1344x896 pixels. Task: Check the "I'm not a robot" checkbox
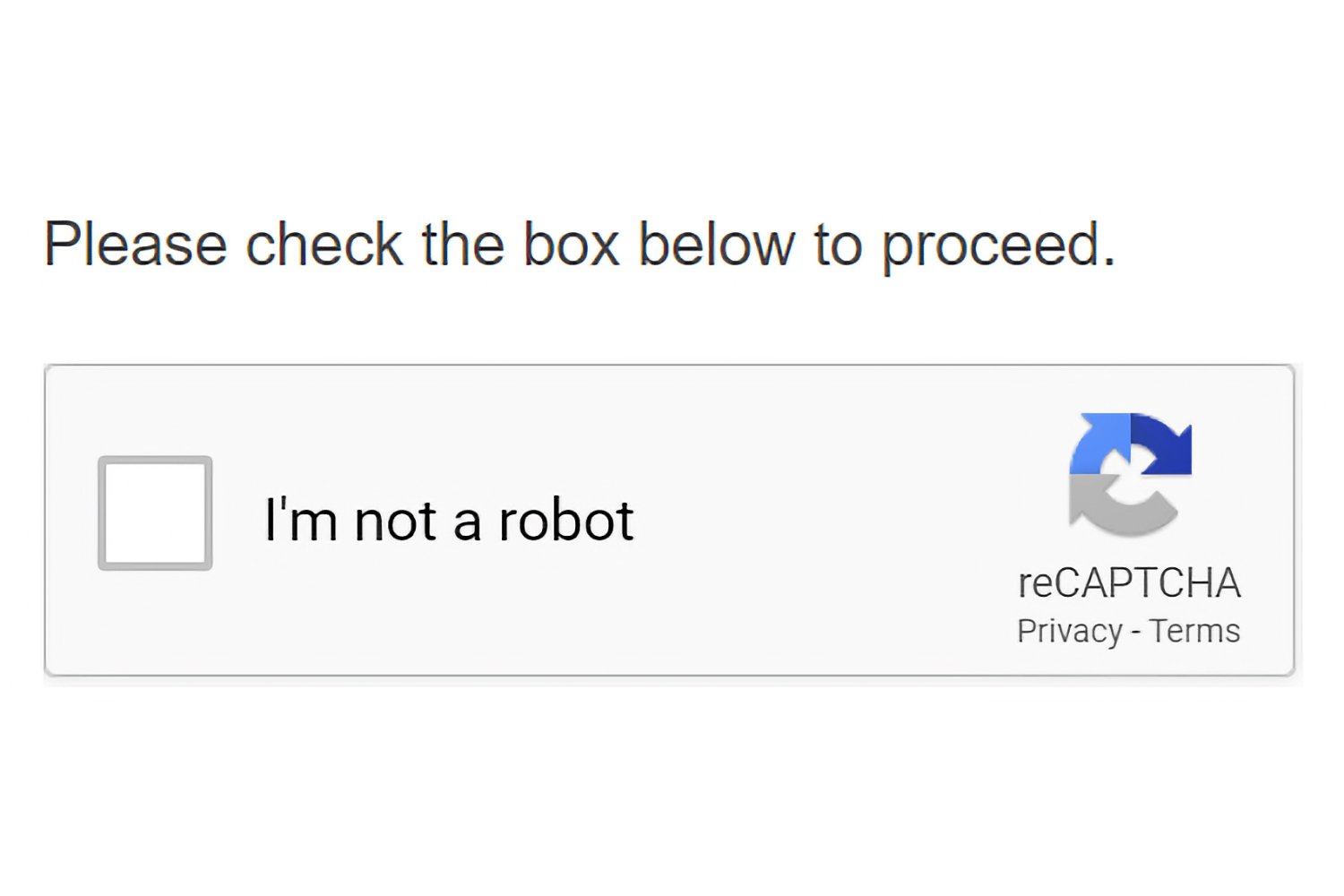pos(155,513)
